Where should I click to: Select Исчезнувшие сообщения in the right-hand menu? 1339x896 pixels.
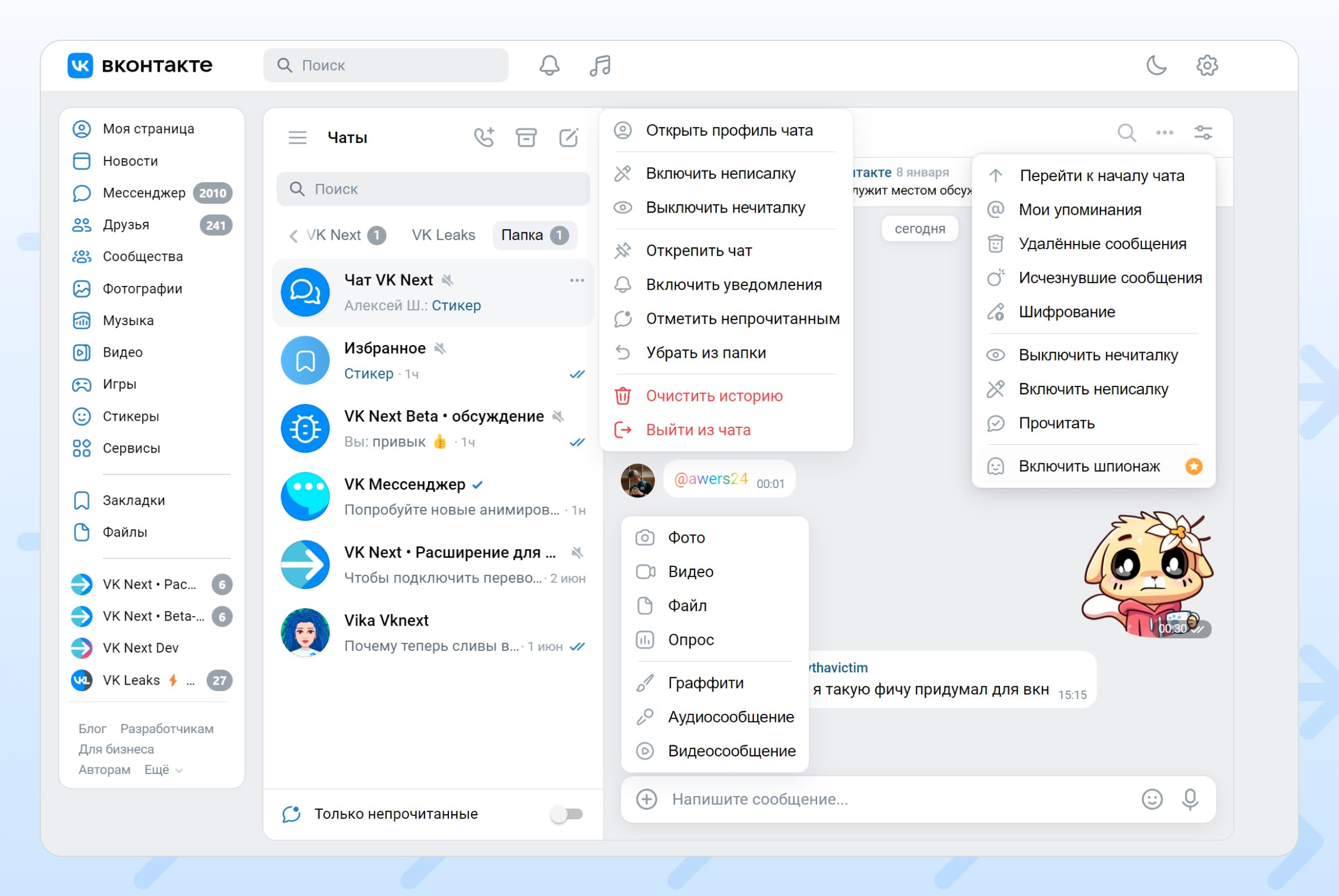1093,278
